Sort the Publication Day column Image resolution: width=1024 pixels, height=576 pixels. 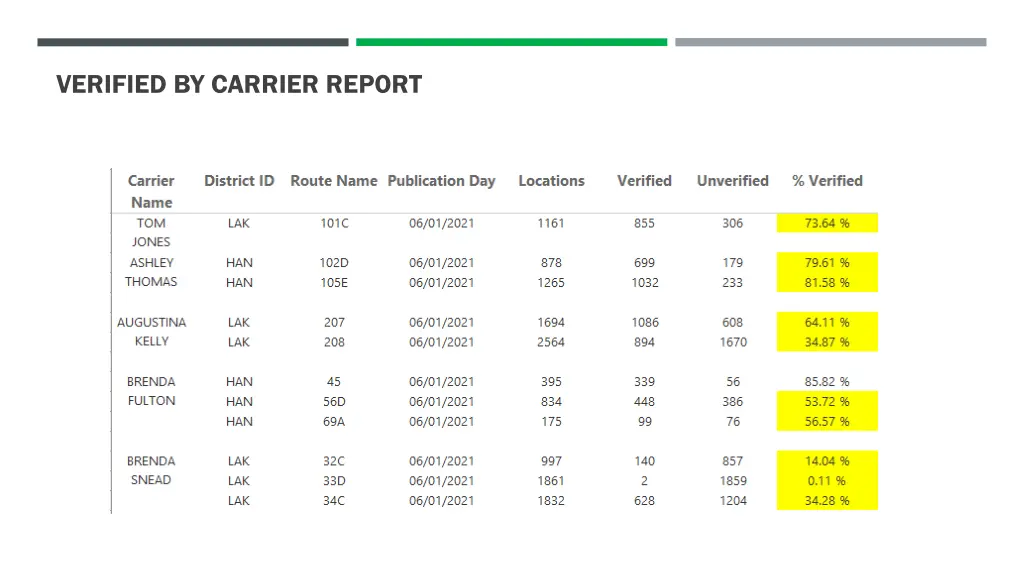(441, 181)
